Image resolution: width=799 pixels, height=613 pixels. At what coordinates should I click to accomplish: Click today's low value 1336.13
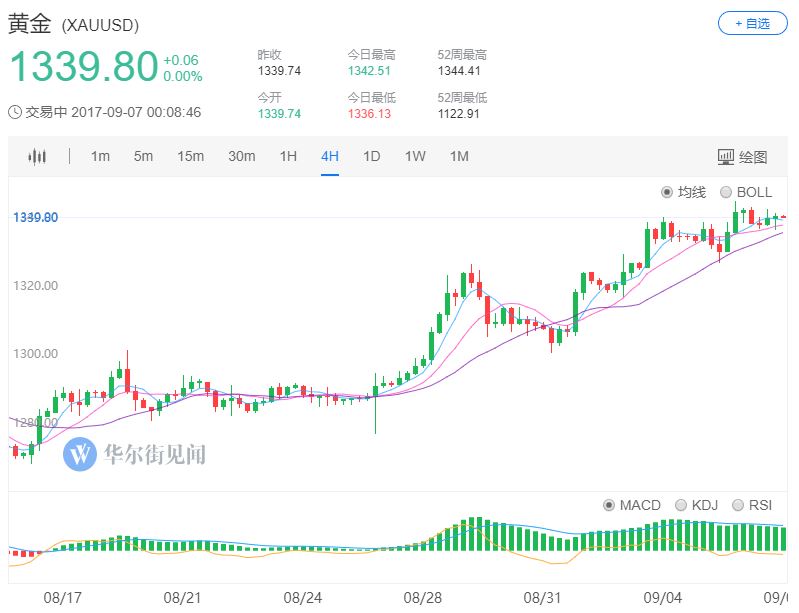click(x=369, y=114)
